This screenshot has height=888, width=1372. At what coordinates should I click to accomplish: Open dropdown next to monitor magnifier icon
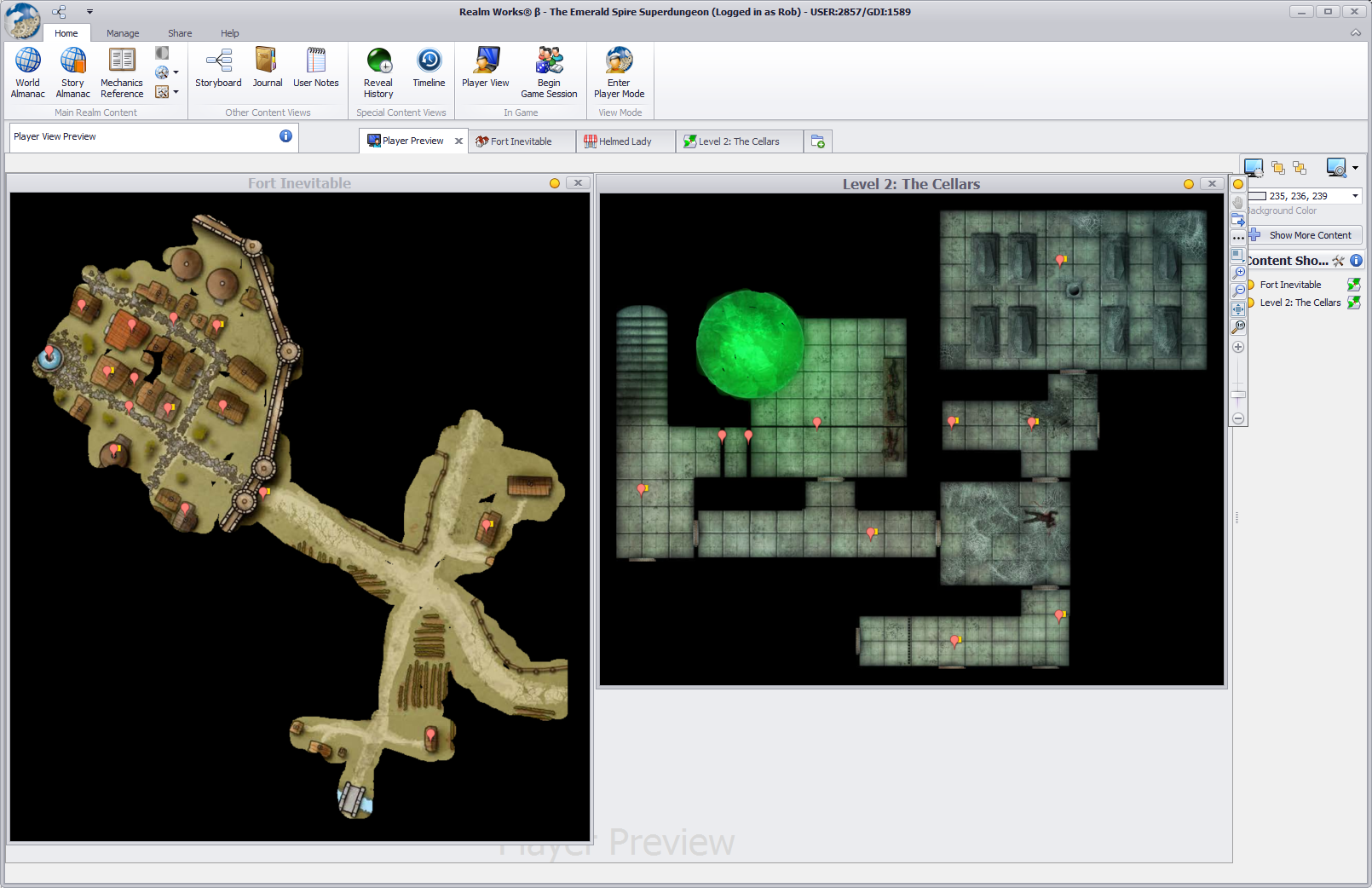click(x=1355, y=168)
